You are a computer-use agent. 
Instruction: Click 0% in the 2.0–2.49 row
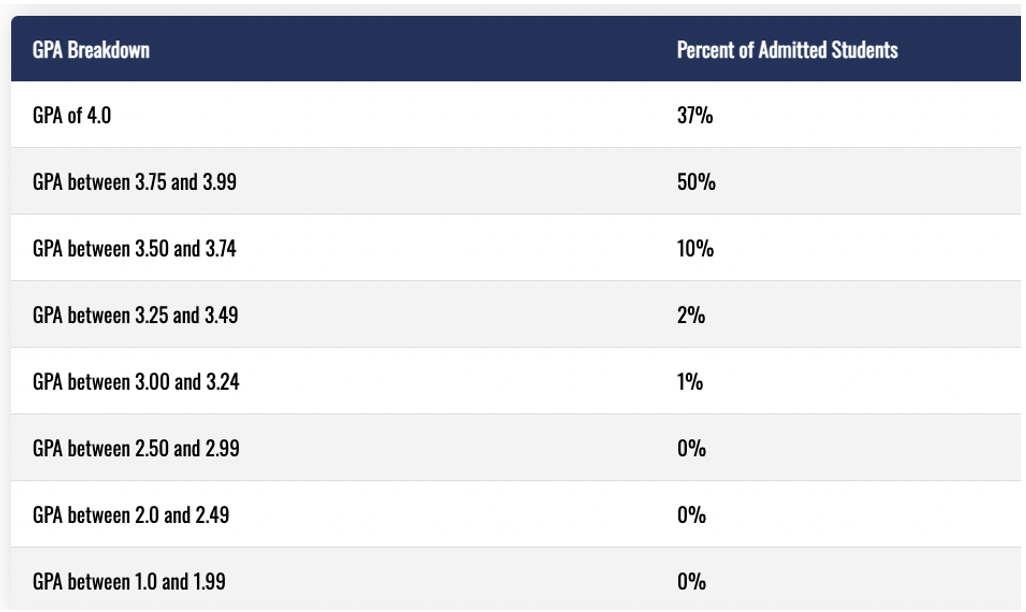692,515
